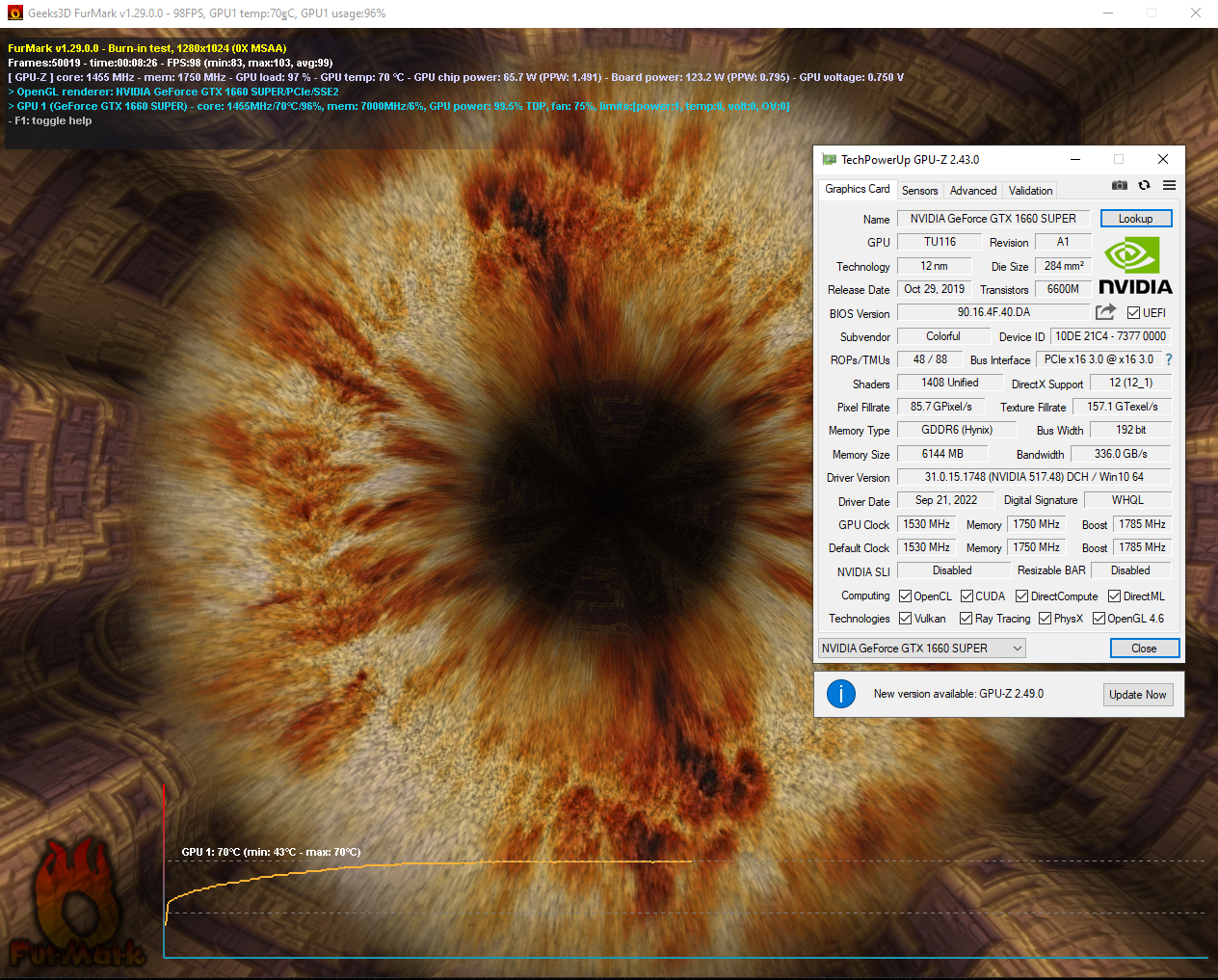
Task: Click the GPU-Z screenshot camera icon
Action: pos(1119,185)
